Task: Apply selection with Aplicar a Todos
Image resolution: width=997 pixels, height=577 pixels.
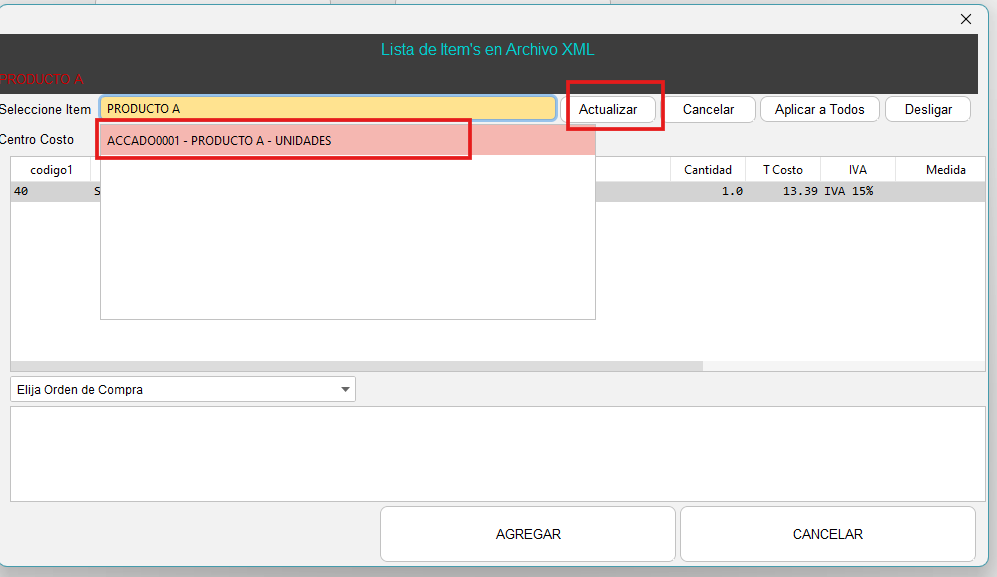Action: pyautogui.click(x=819, y=109)
